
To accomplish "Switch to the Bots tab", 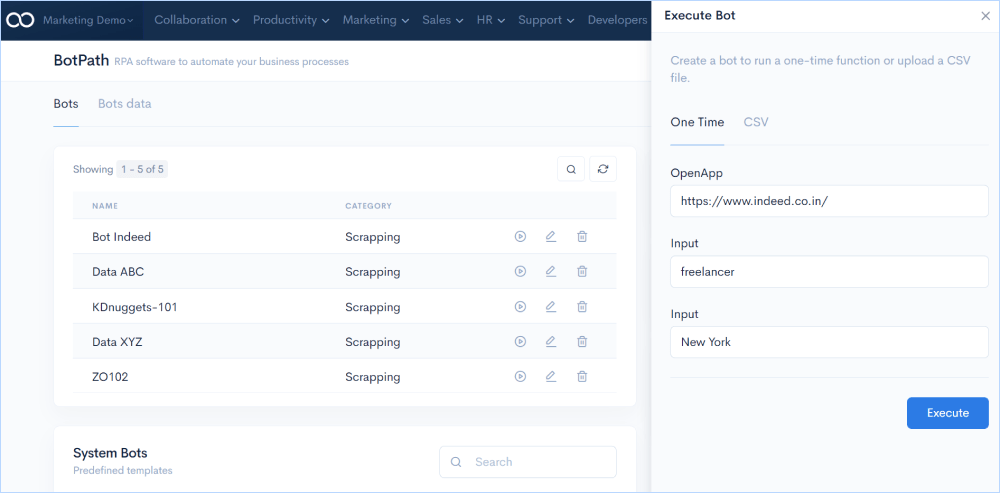I will click(66, 104).
